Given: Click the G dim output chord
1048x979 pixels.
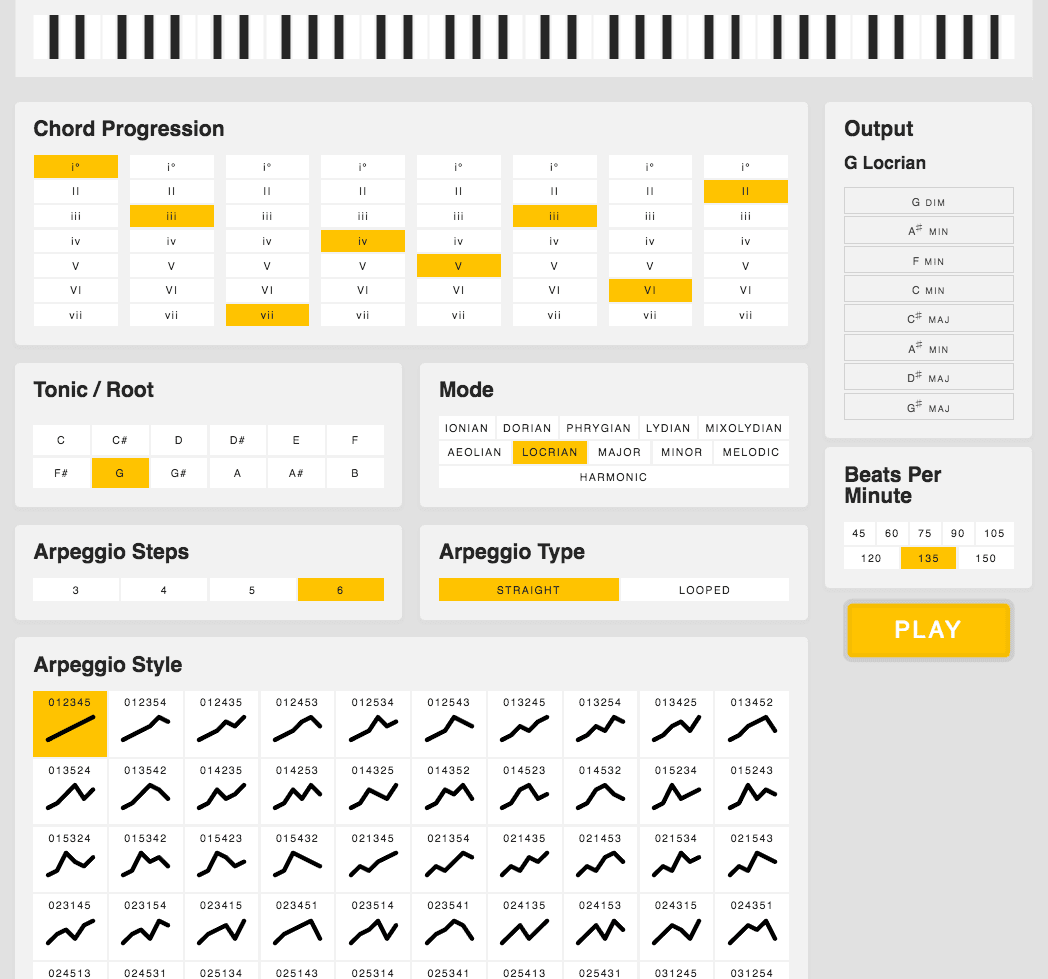Looking at the screenshot, I should coord(928,201).
